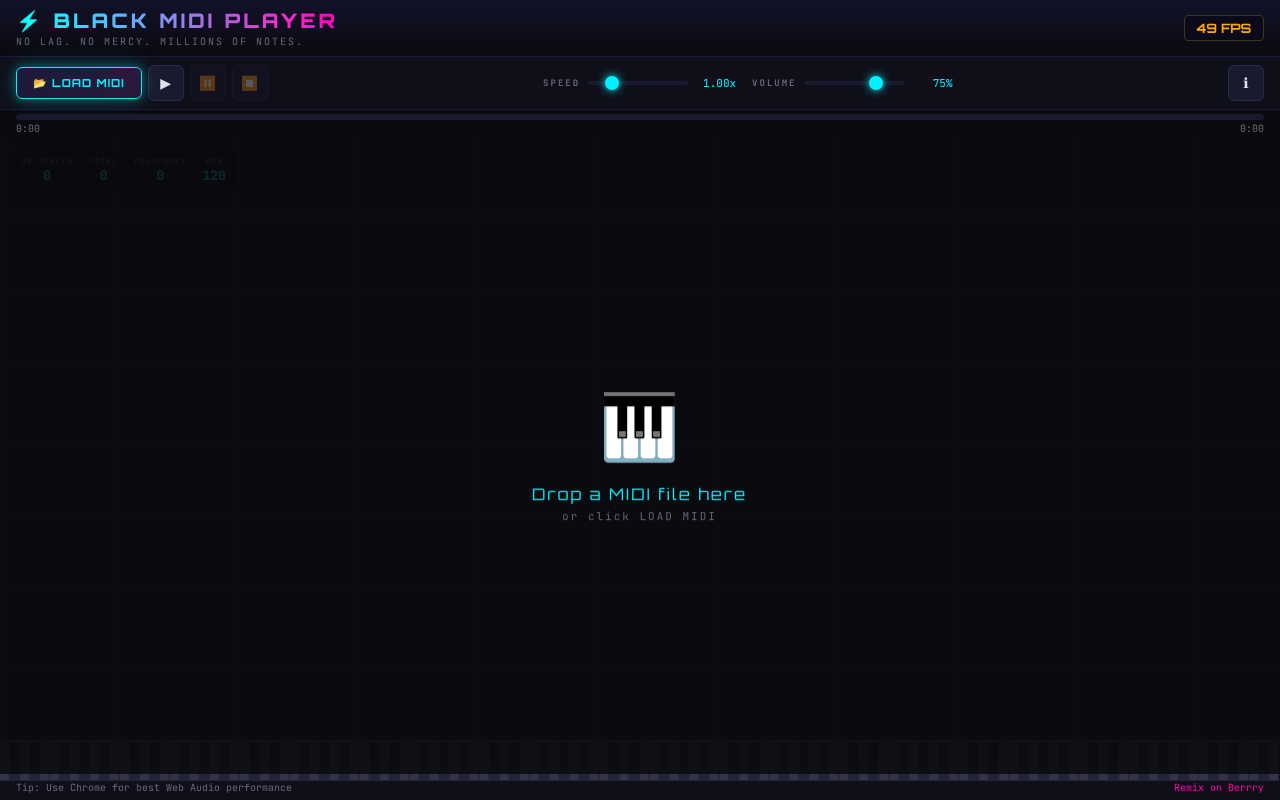Screen dimensions: 1280x800
Task: Click the 49 FPS counter badge
Action: pos(1223,28)
